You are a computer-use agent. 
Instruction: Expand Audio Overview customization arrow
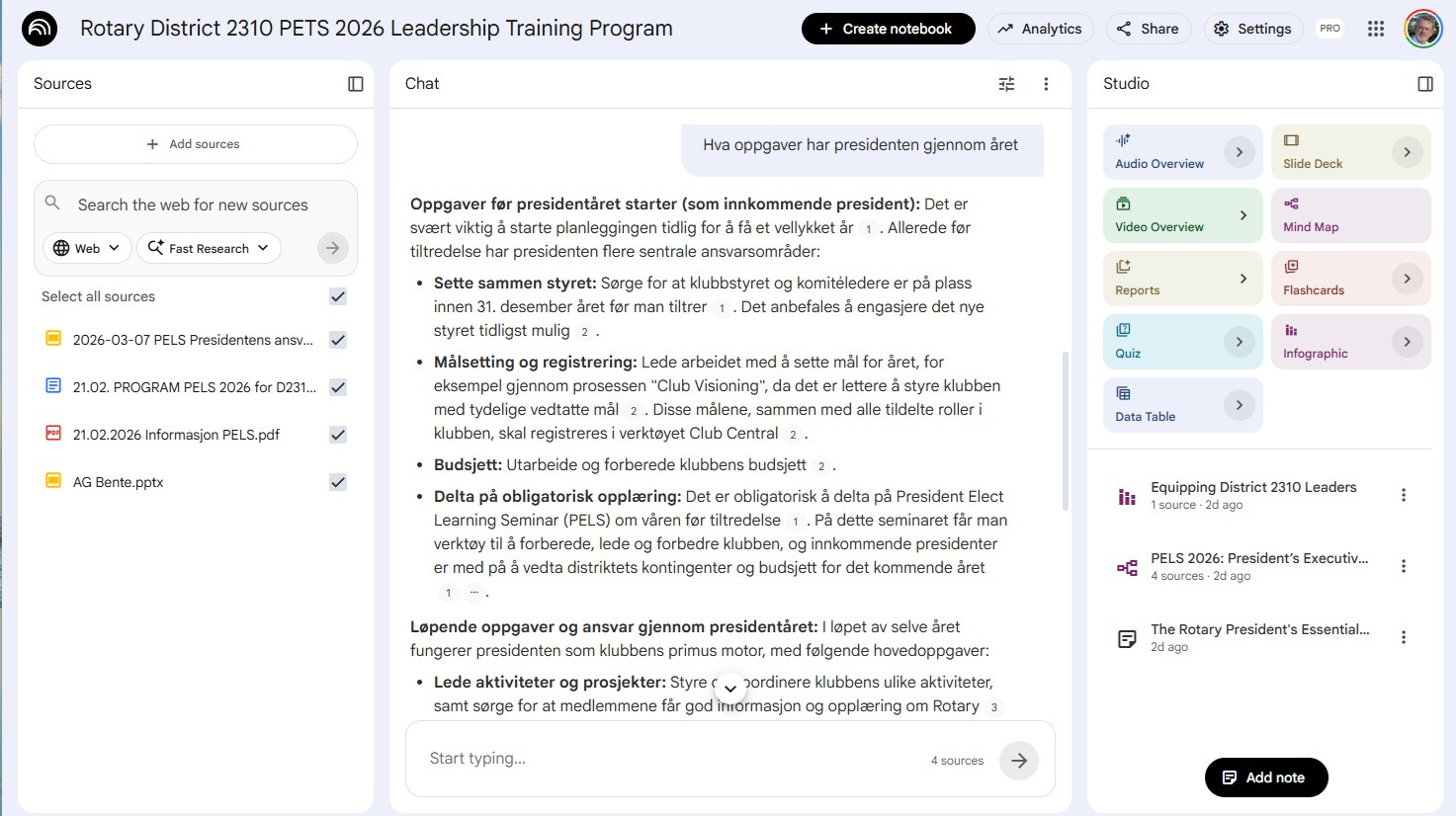[1240, 152]
